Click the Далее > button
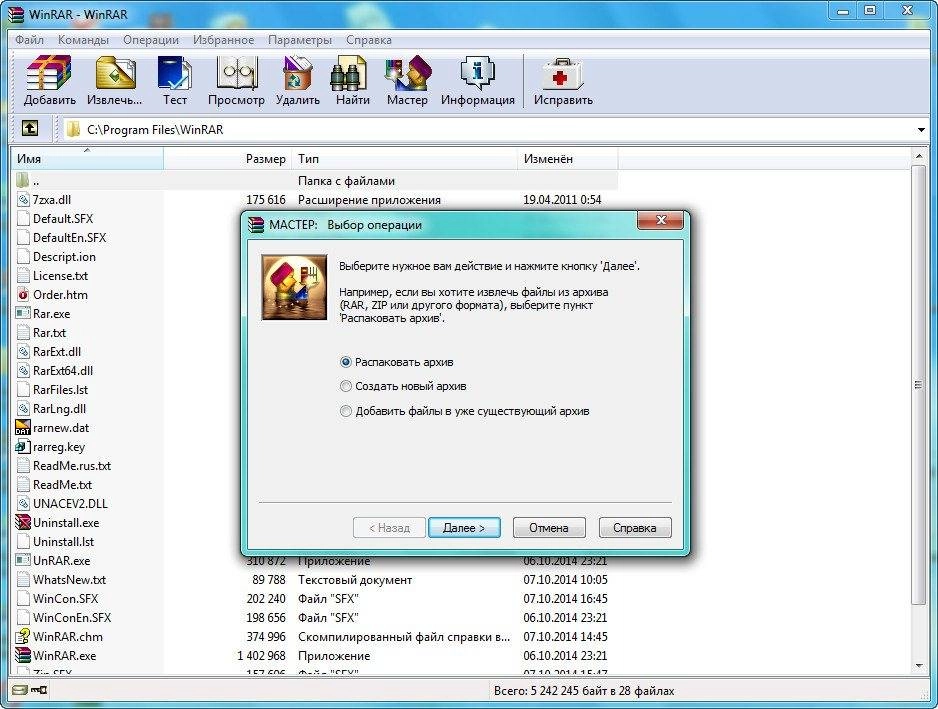The height and width of the screenshot is (709, 938). [x=464, y=528]
